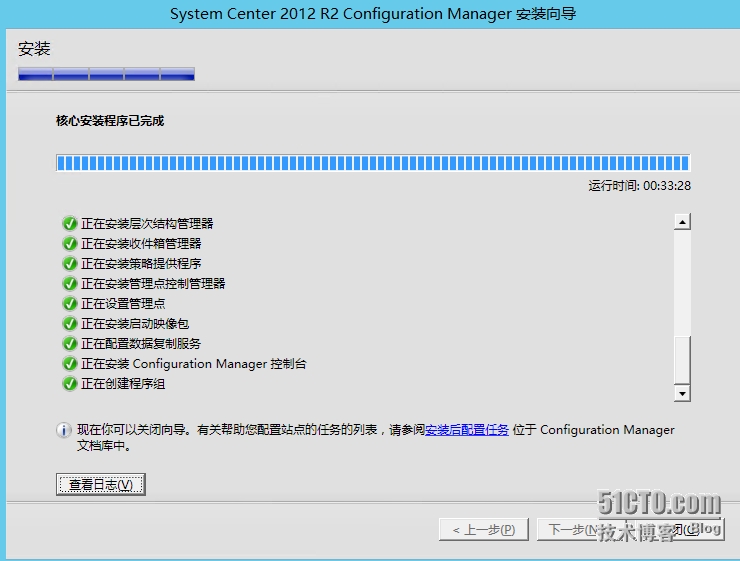The width and height of the screenshot is (740, 561).
Task: Click the blue information icon
Action: tap(64, 430)
